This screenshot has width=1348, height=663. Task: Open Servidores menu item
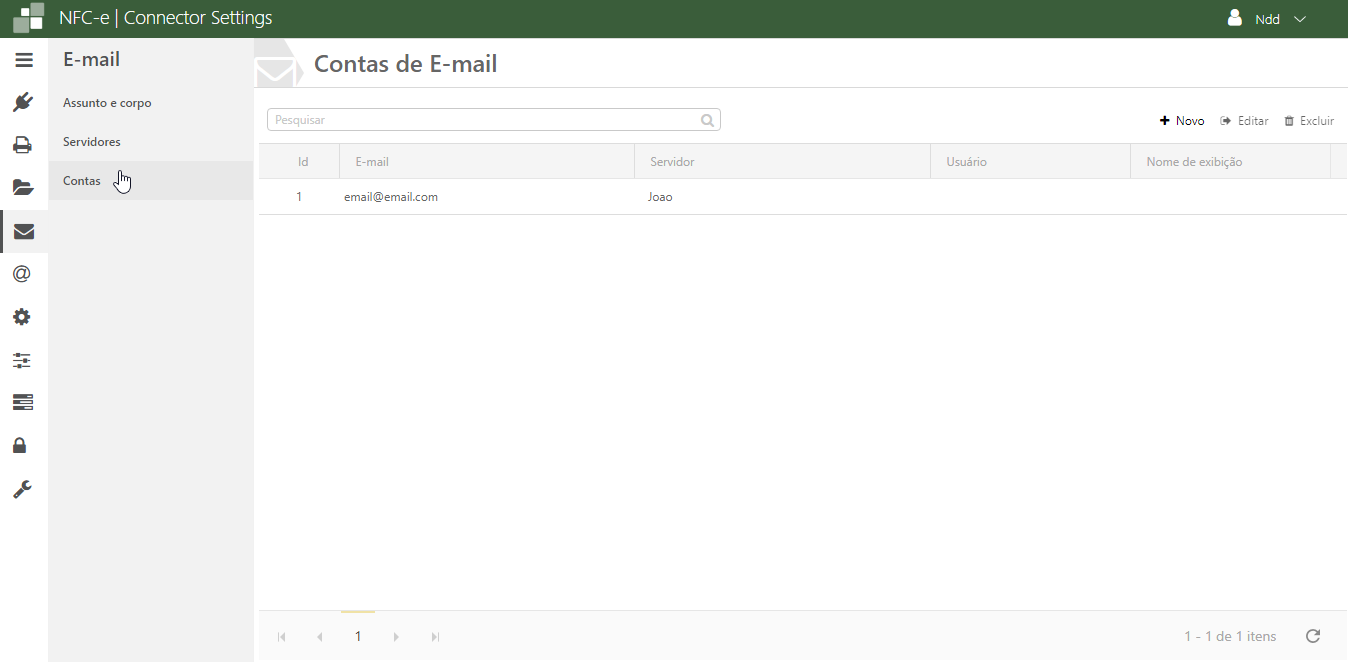[92, 142]
